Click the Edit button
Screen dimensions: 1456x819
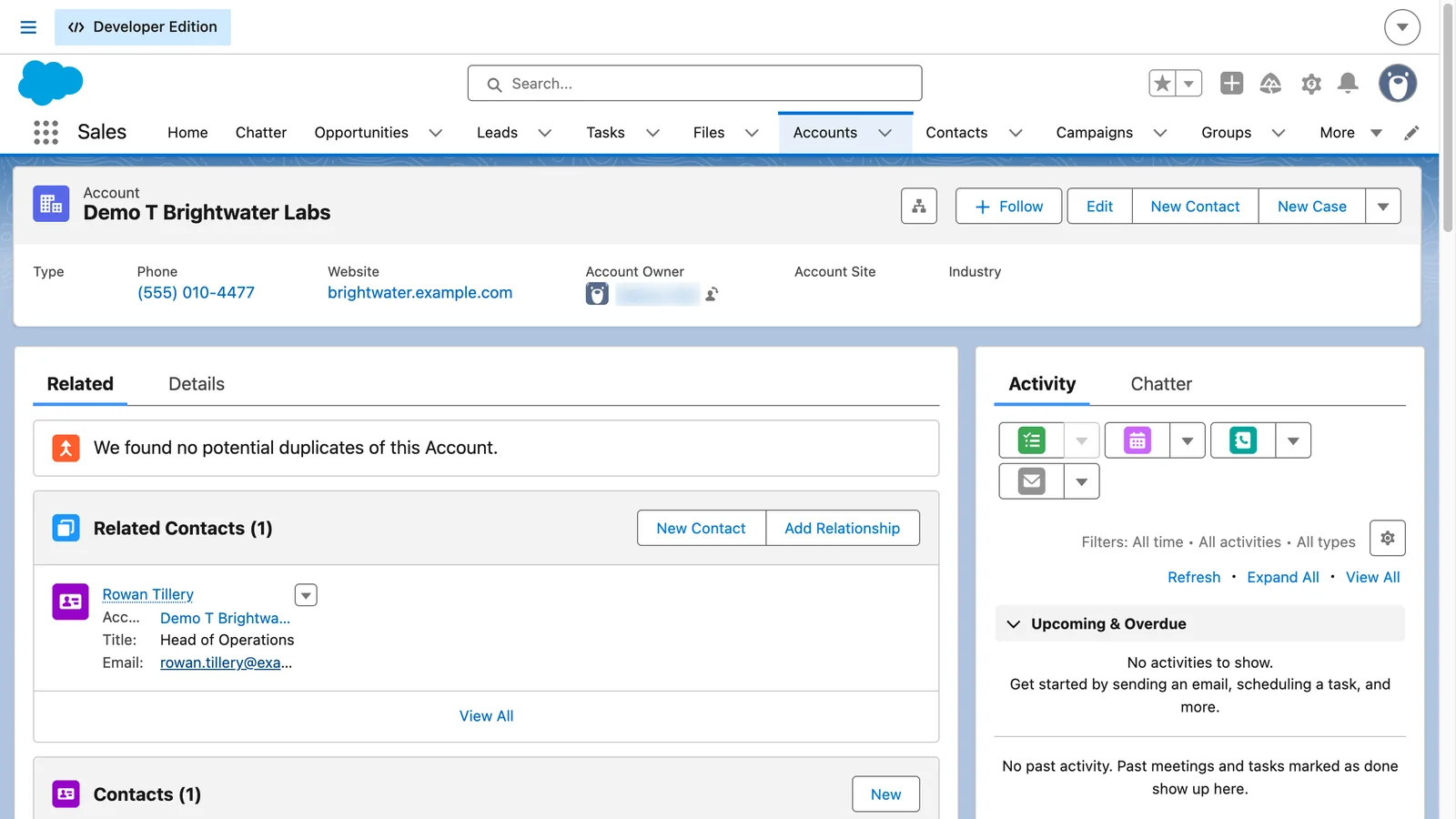(1099, 207)
